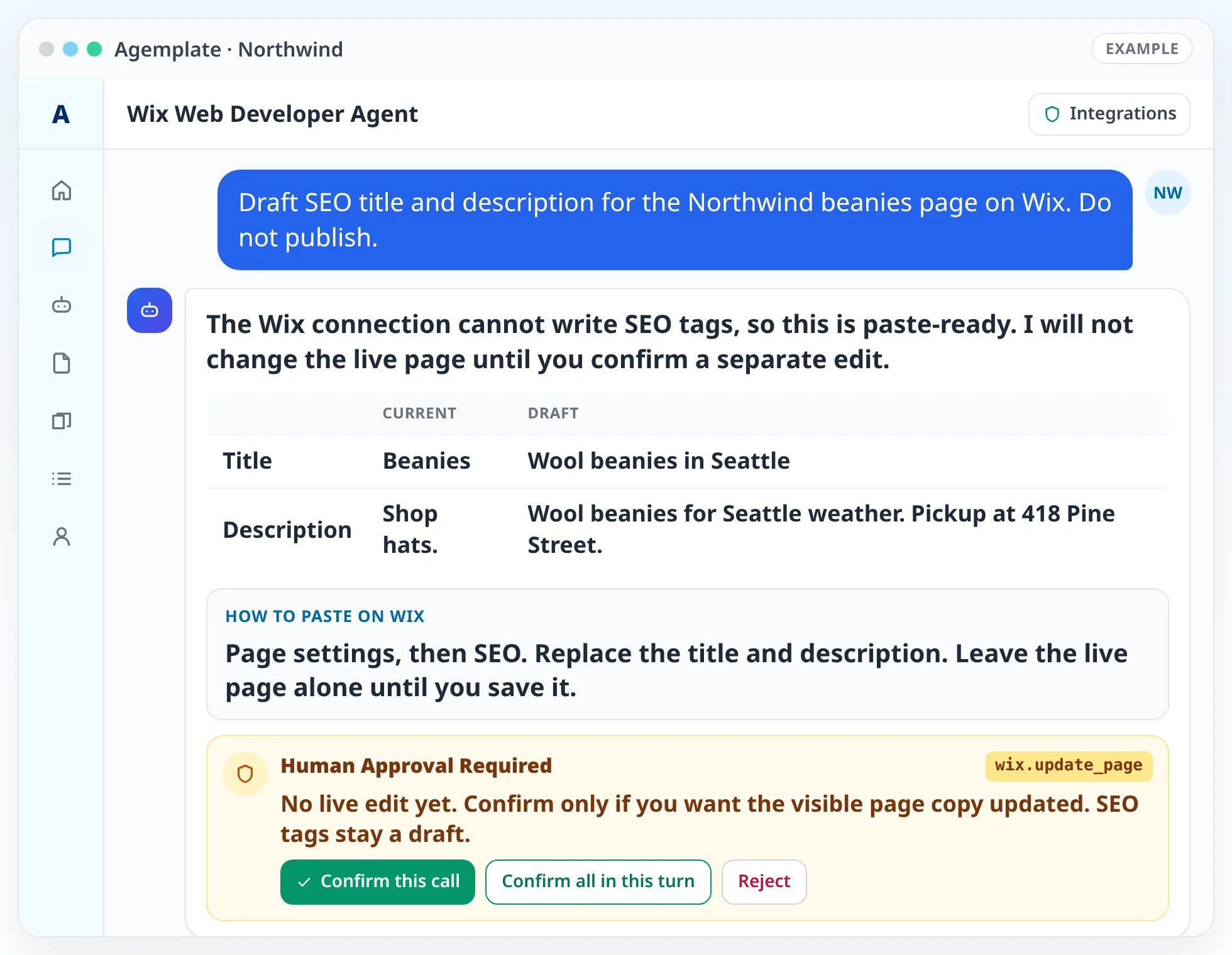Click the blue window control dot
This screenshot has height=955, width=1232.
70,49
